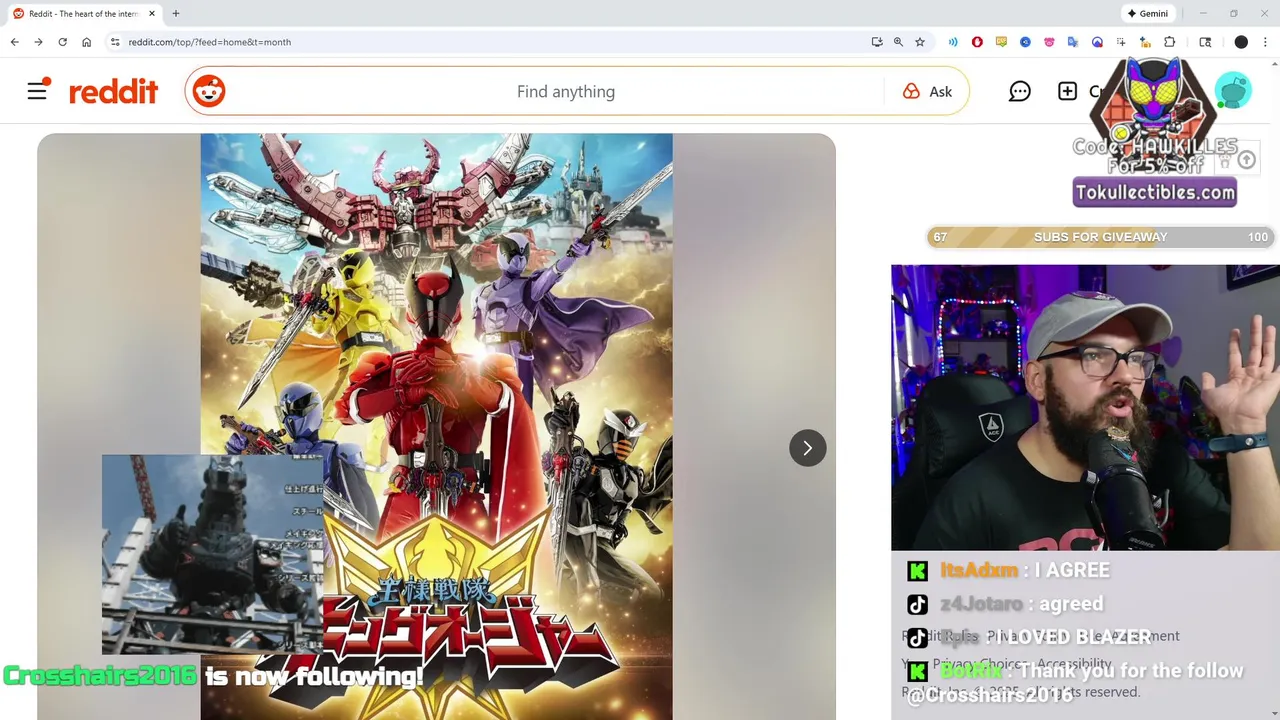Click the yellow coupon extension icon
Screen dimensions: 1280x720
[1001, 42]
